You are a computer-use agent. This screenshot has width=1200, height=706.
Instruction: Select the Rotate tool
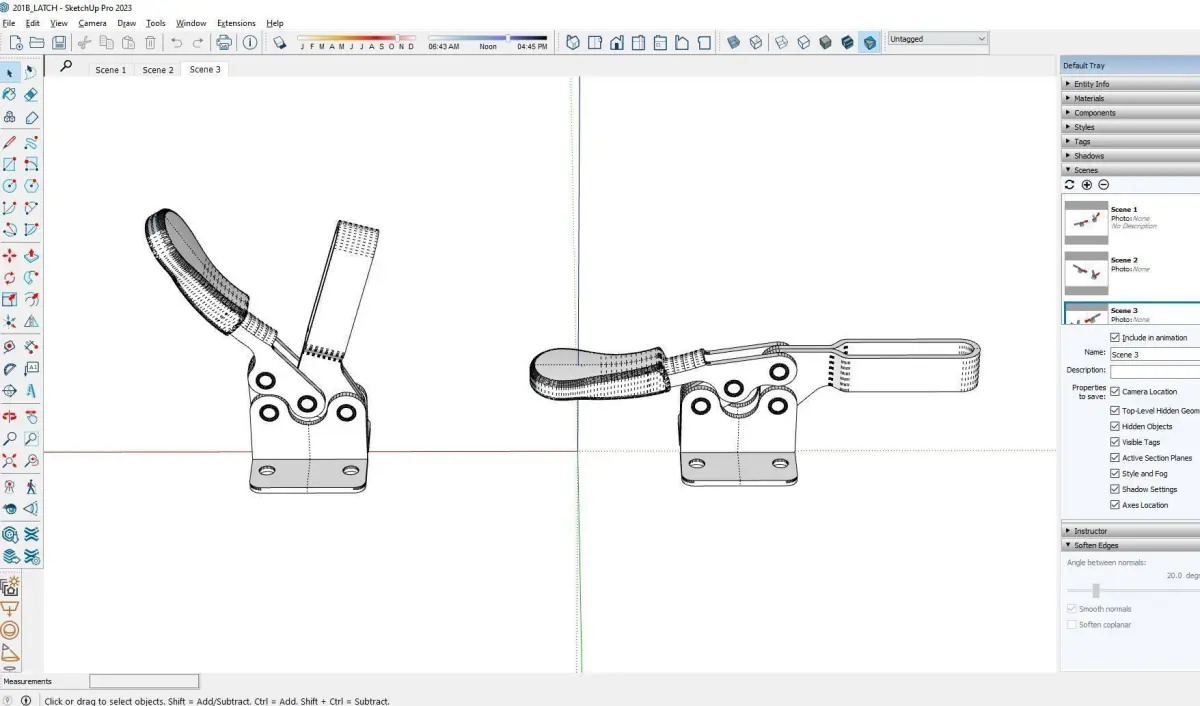point(10,278)
